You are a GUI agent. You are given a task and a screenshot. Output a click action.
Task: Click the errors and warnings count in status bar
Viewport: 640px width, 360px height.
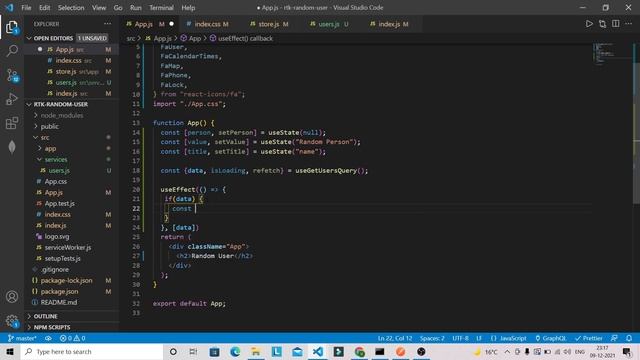pos(73,338)
